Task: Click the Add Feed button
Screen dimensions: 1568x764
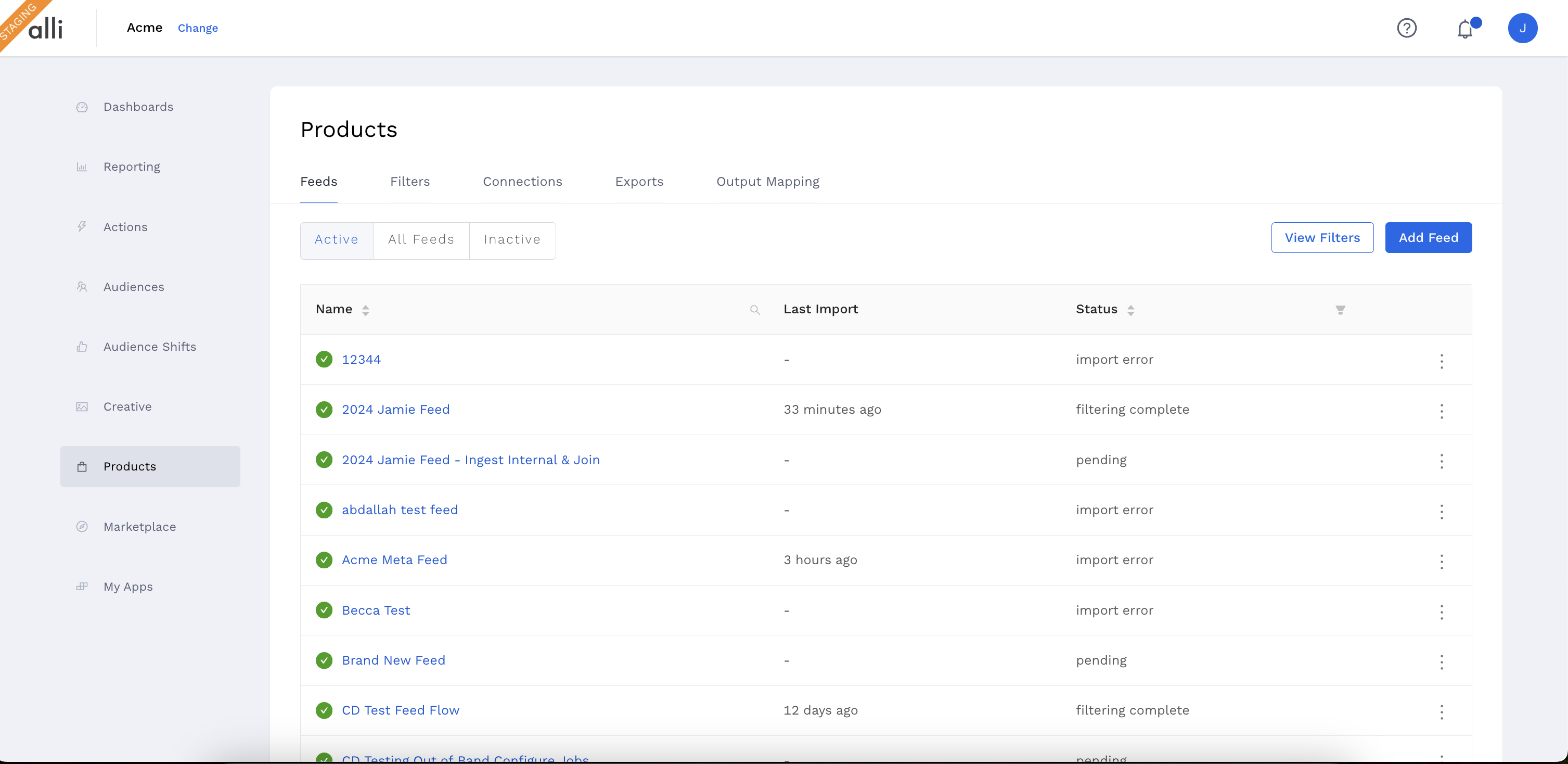Action: [x=1428, y=238]
